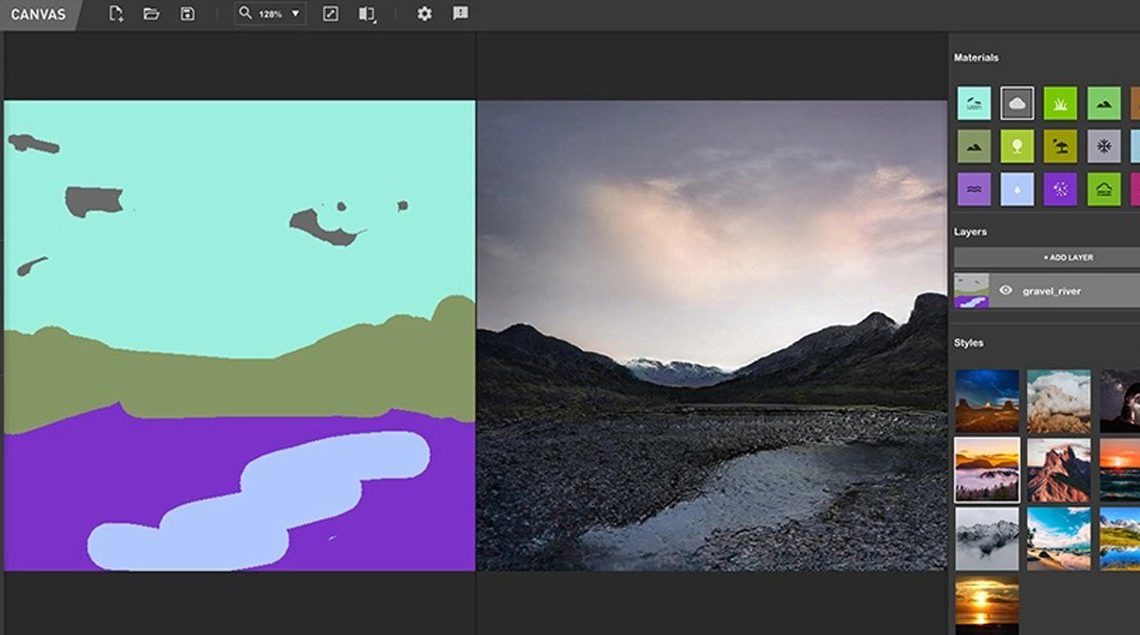Click the fit-to-window icon in the toolbar

pyautogui.click(x=331, y=14)
